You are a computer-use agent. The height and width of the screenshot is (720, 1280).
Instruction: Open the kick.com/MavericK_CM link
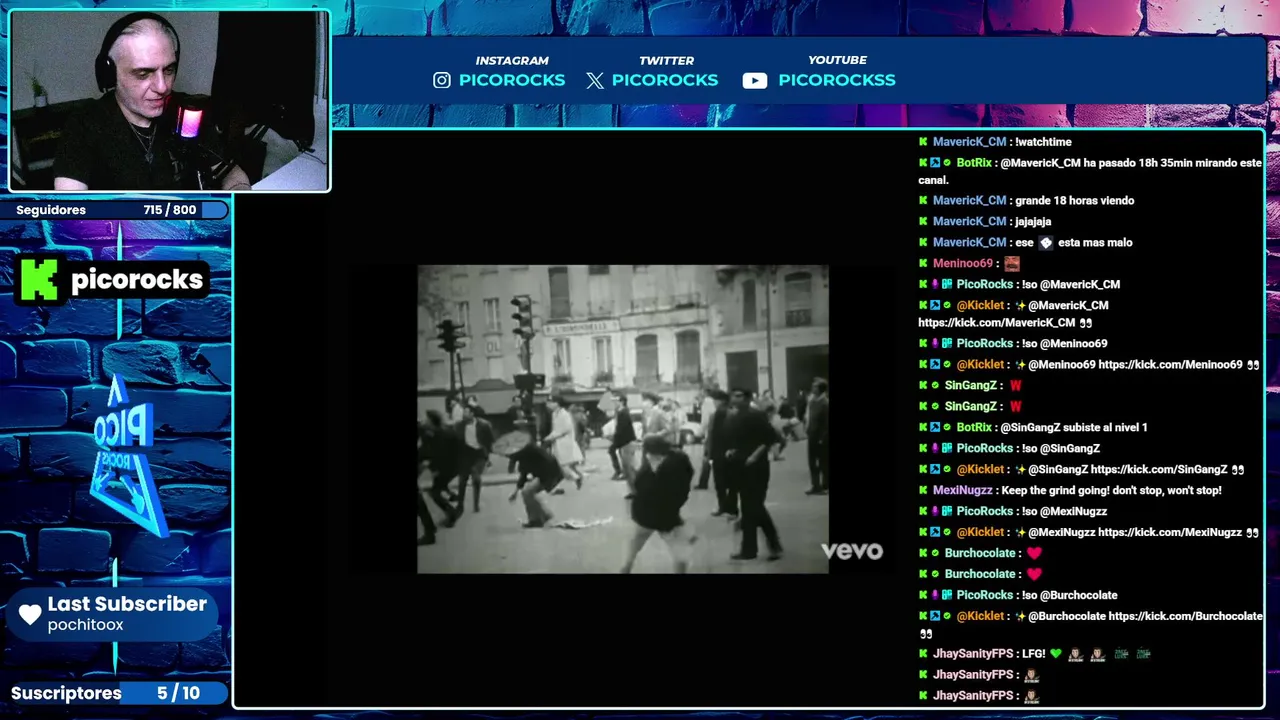point(997,323)
